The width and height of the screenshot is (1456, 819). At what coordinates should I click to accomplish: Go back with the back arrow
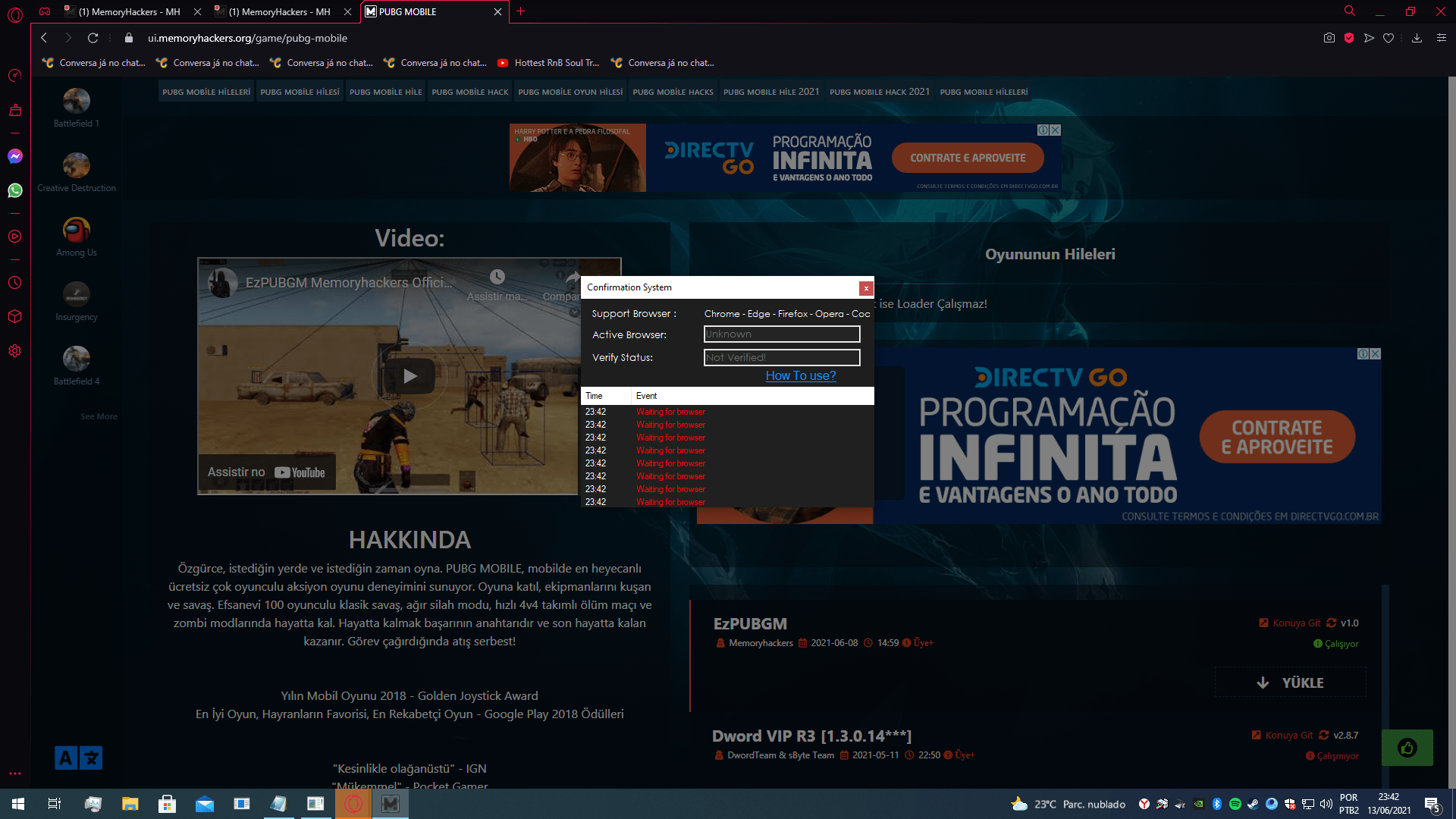click(x=44, y=38)
